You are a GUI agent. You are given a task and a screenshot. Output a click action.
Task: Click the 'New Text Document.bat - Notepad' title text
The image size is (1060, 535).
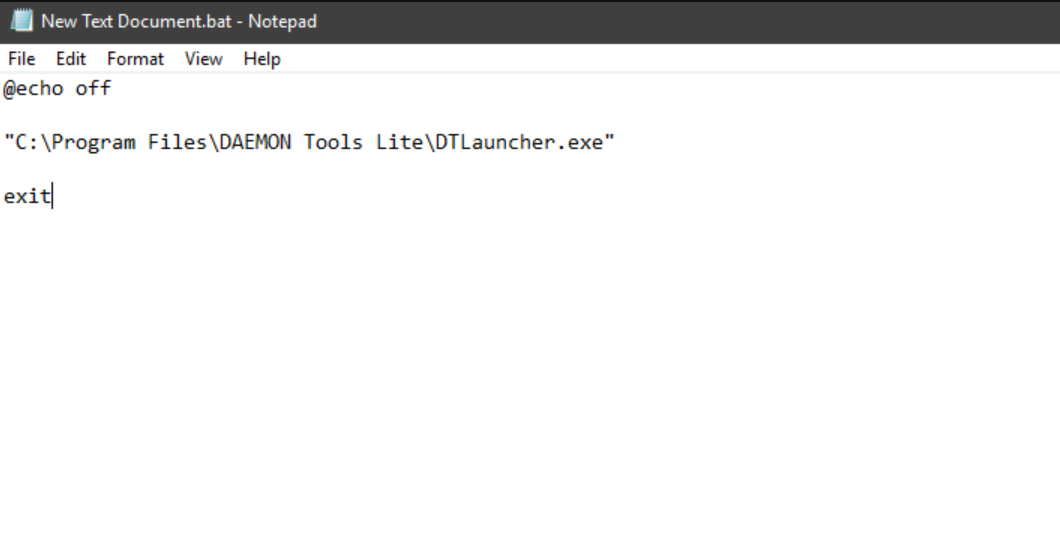(179, 21)
